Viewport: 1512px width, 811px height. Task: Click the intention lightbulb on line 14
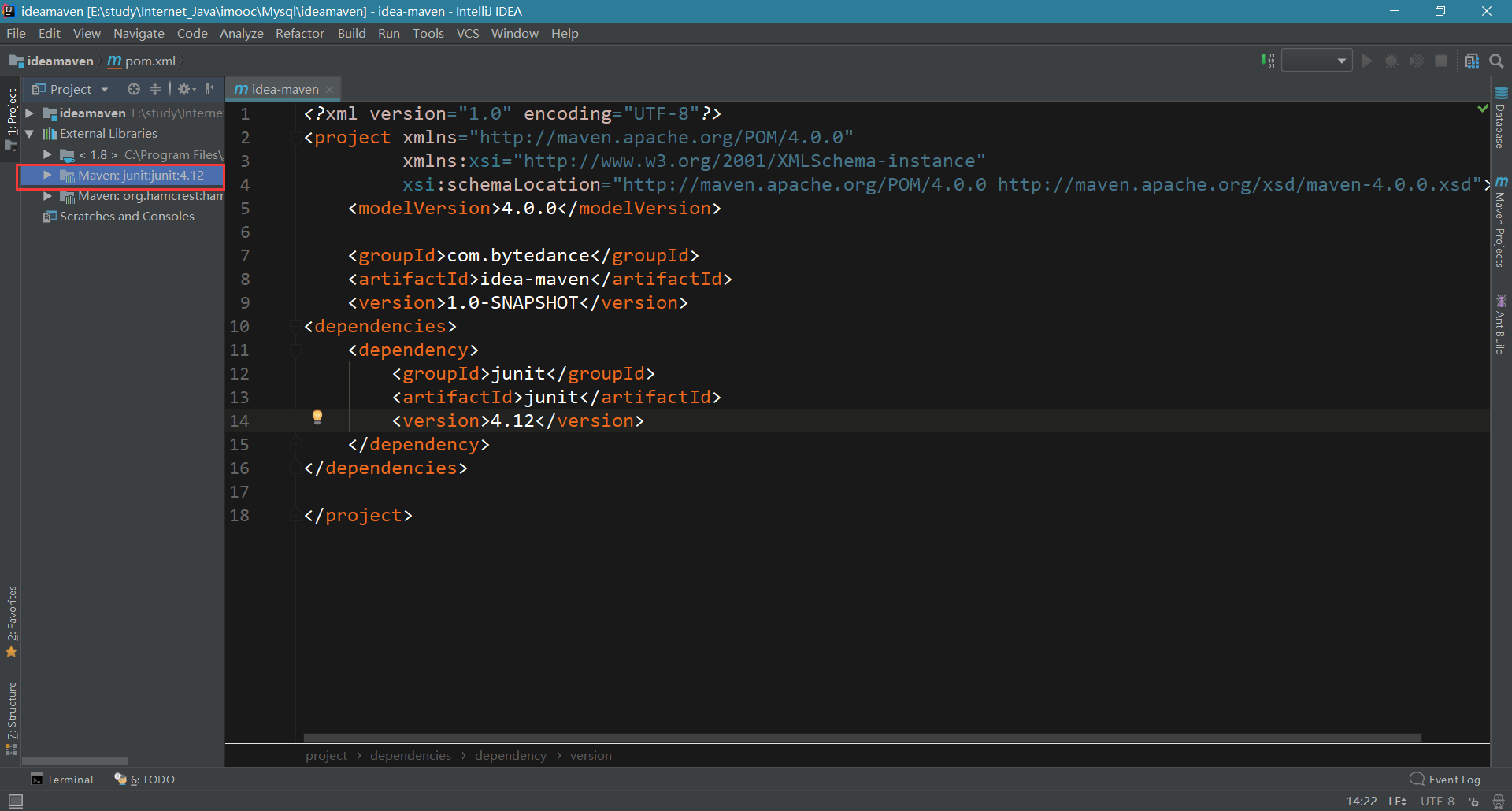click(x=317, y=417)
